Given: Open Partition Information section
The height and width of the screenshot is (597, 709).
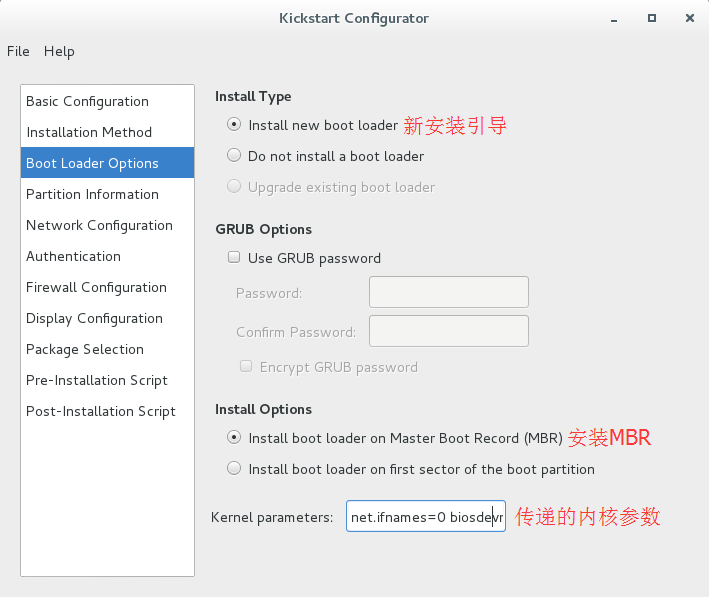Looking at the screenshot, I should point(108,194).
